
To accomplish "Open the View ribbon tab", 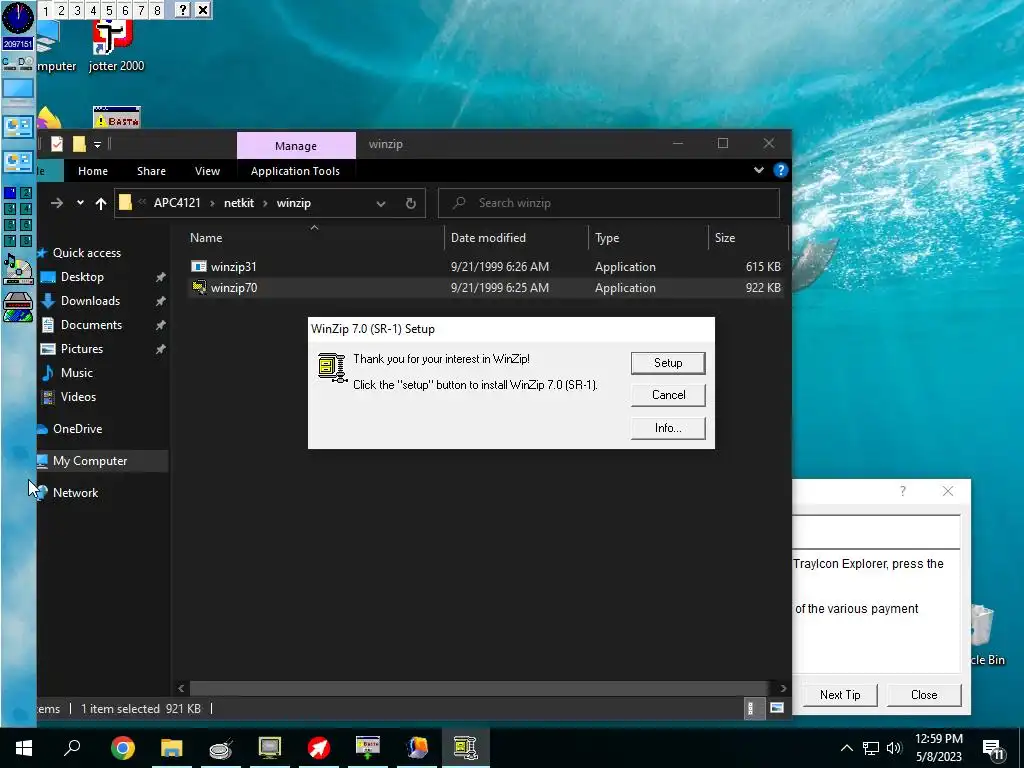I will click(207, 171).
